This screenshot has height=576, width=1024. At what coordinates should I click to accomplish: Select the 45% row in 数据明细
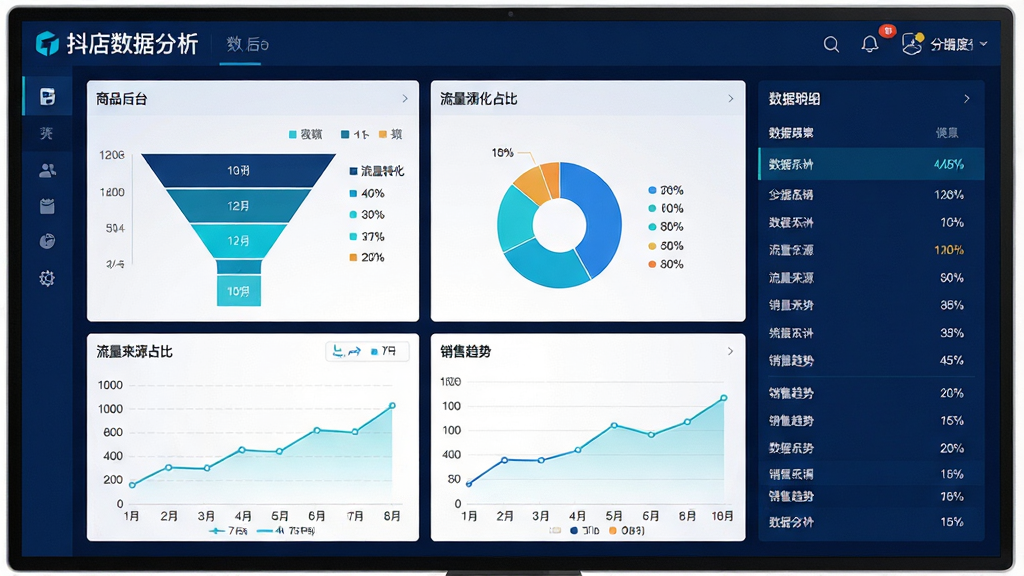tap(871, 360)
